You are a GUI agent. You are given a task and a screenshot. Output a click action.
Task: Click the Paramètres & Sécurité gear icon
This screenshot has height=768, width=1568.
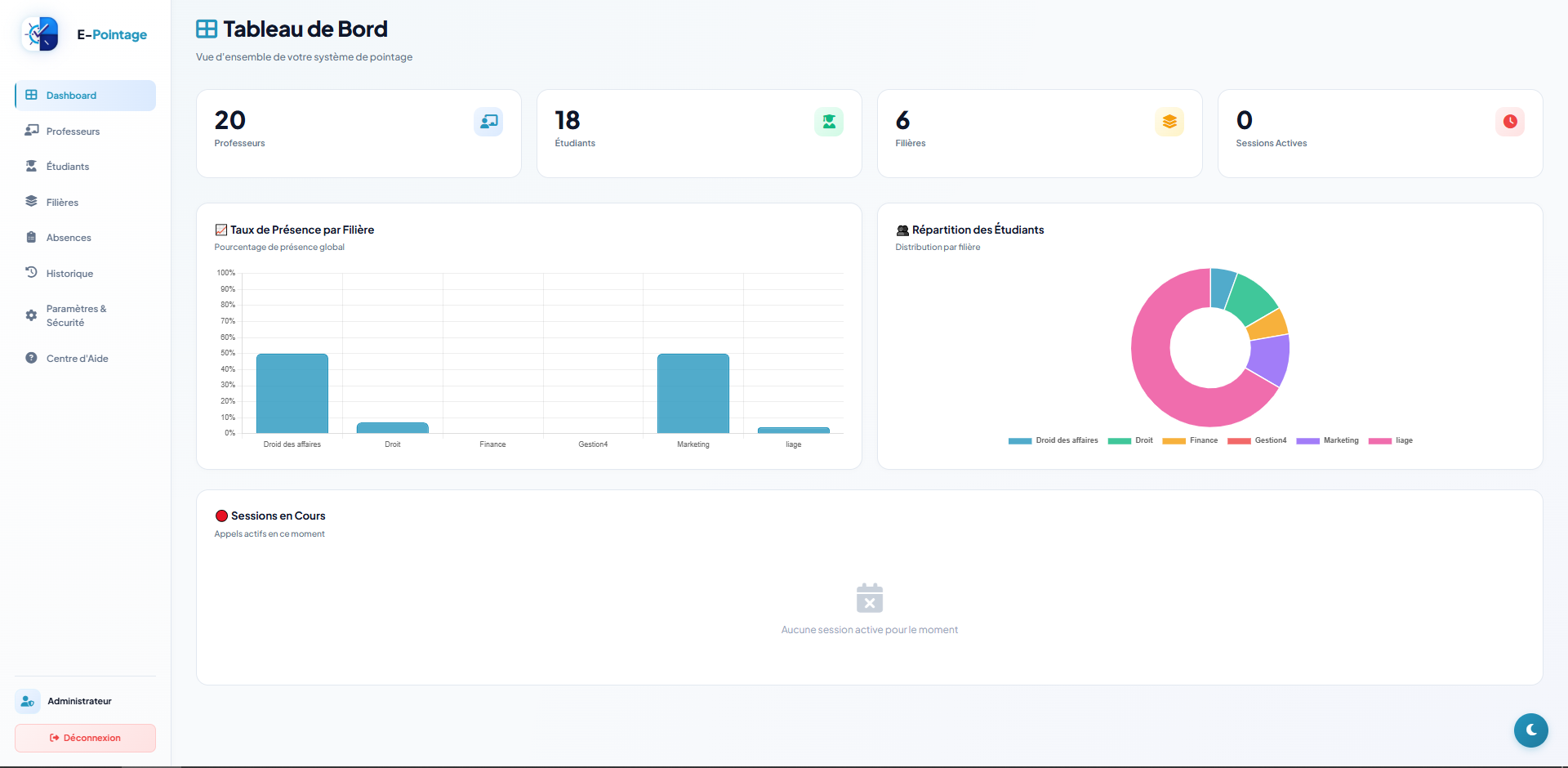coord(31,315)
